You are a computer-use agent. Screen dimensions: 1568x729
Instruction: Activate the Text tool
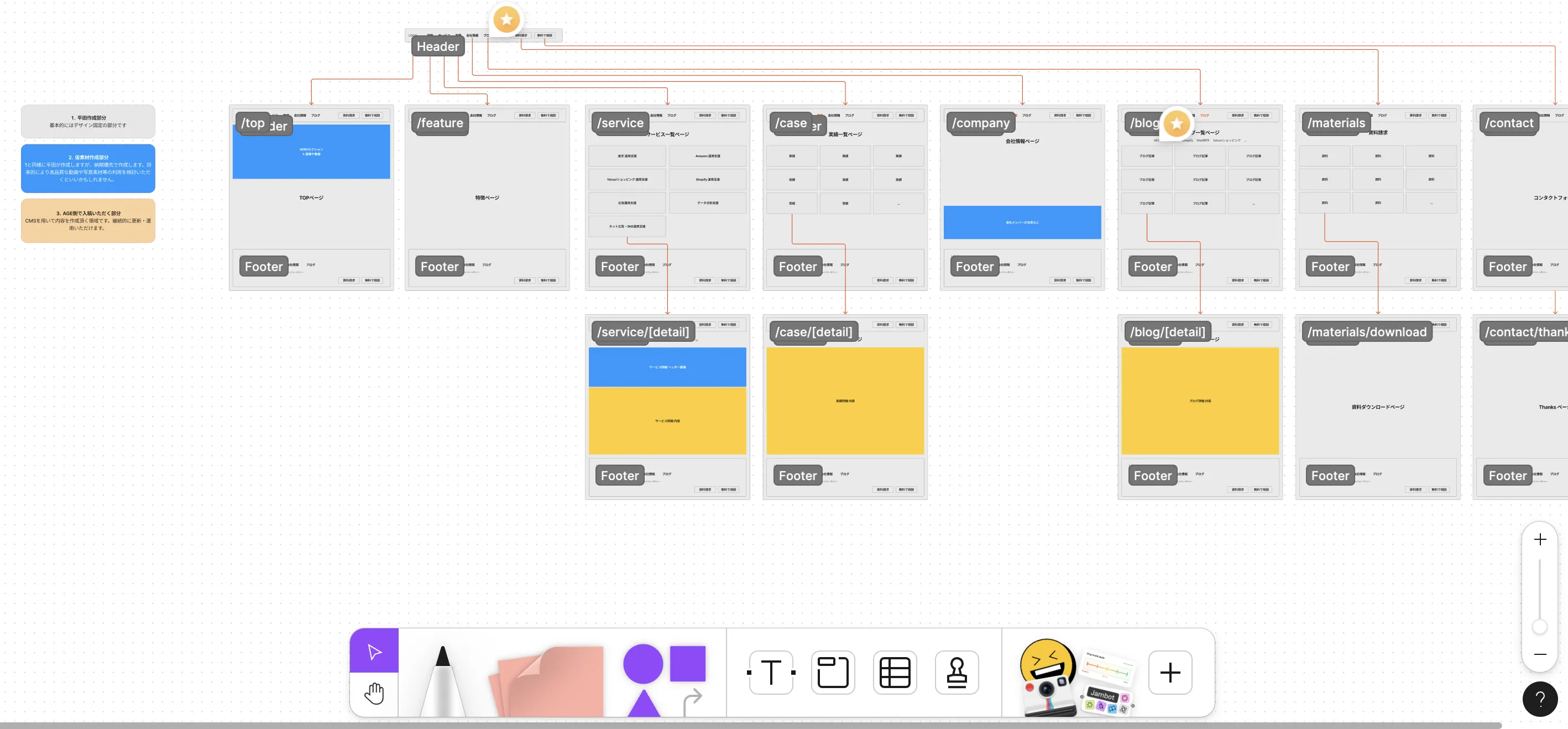(771, 673)
